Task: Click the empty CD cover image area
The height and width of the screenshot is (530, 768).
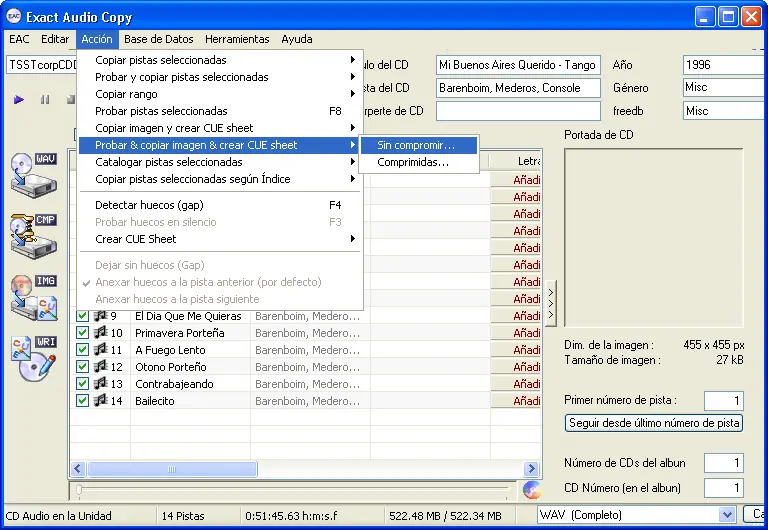Action: tap(654, 238)
